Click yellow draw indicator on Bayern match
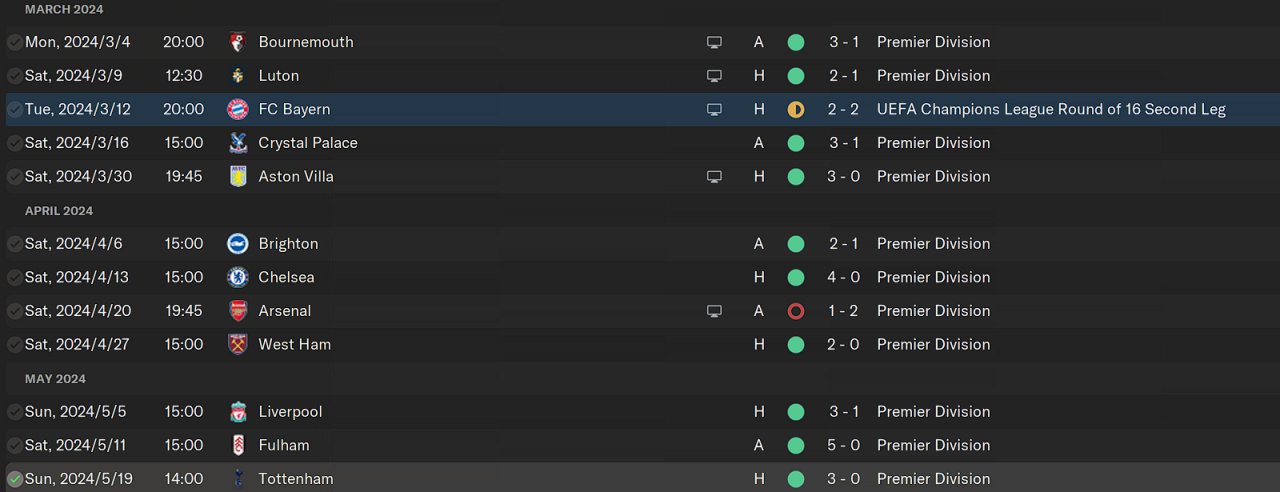 pos(796,109)
